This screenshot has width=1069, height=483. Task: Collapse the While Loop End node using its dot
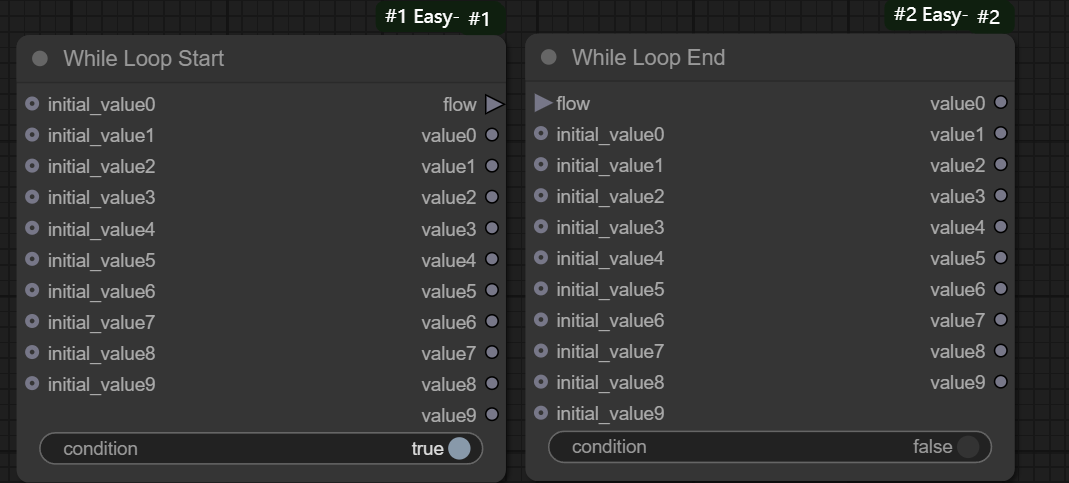[548, 57]
